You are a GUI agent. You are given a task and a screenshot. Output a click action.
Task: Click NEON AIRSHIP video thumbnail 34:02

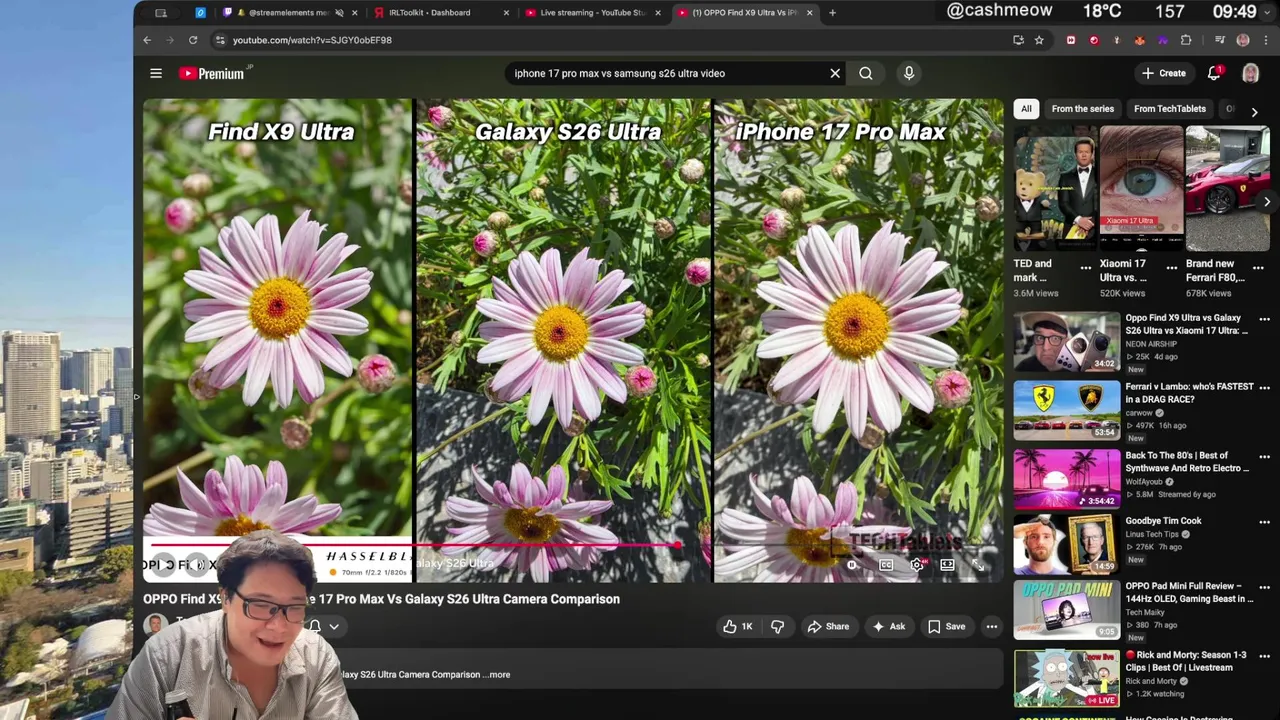(x=1067, y=343)
